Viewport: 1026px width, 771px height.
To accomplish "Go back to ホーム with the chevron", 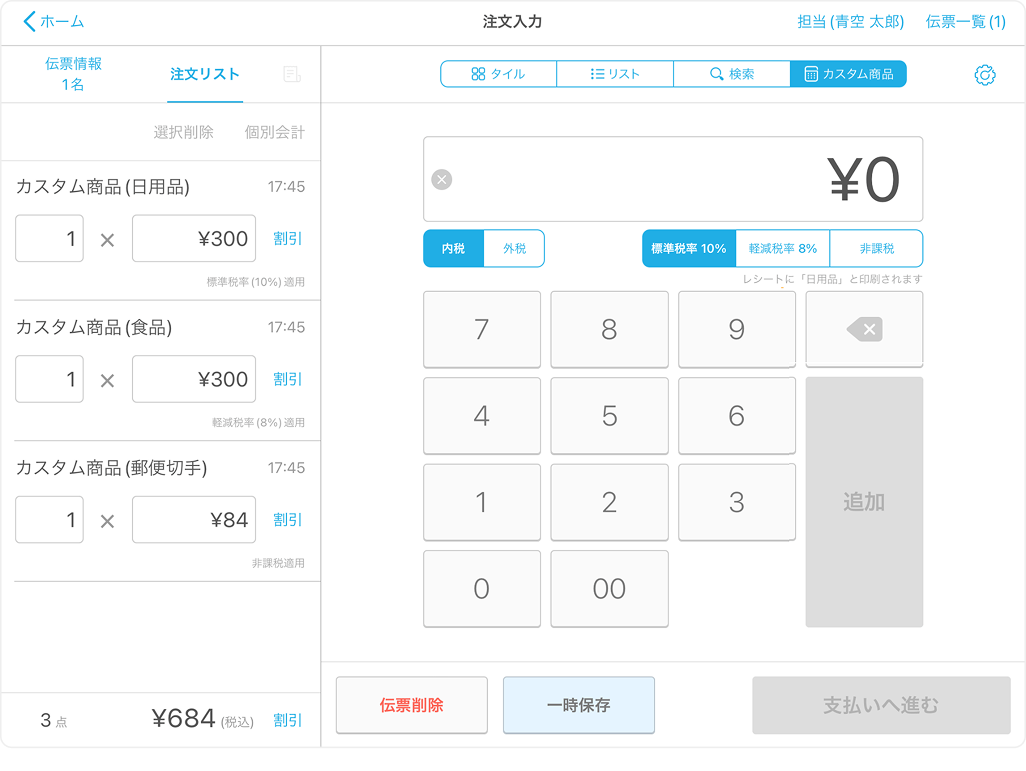I will (31, 22).
